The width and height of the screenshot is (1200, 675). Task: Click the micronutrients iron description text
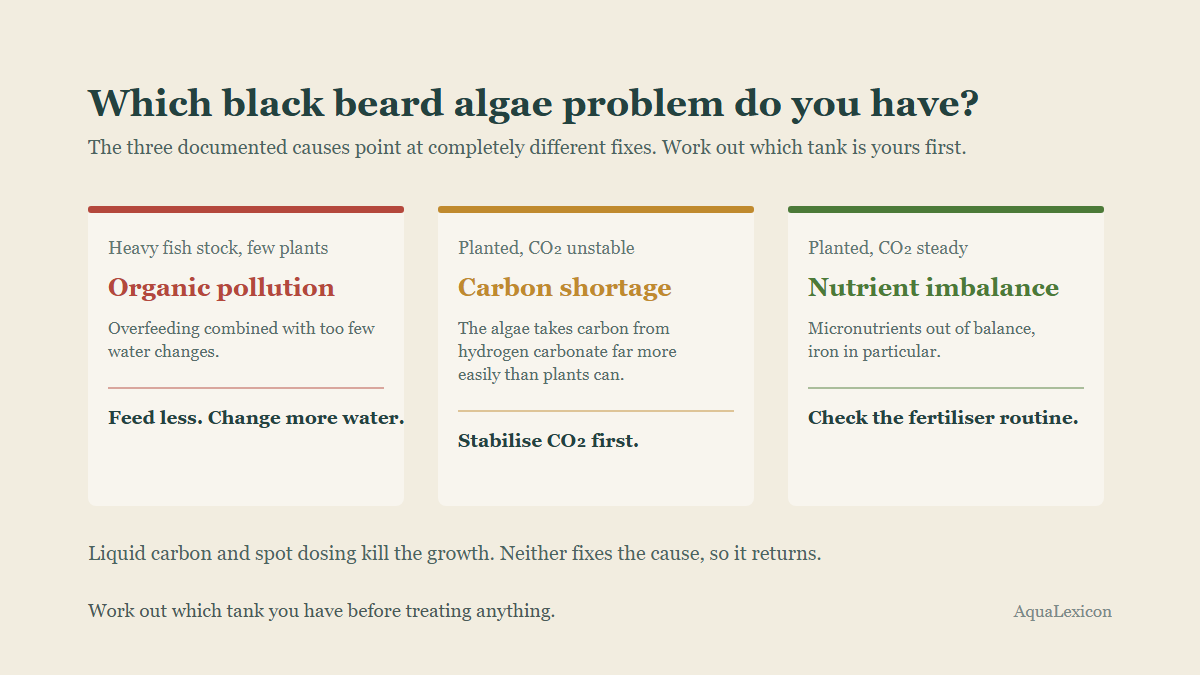tap(922, 340)
